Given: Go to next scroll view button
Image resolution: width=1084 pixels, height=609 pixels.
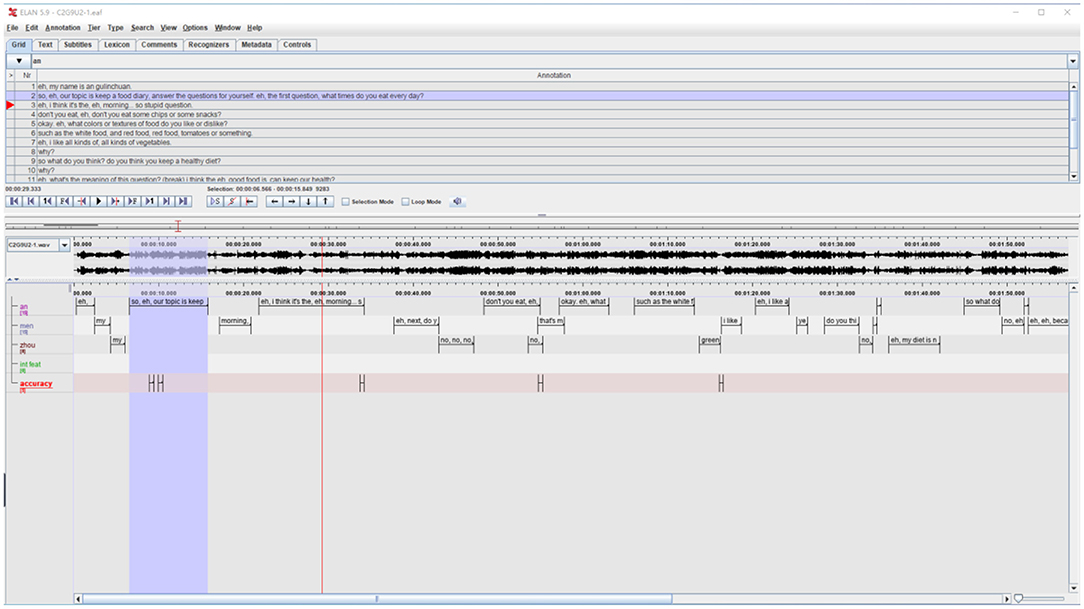Looking at the screenshot, I should pyautogui.click(x=166, y=201).
